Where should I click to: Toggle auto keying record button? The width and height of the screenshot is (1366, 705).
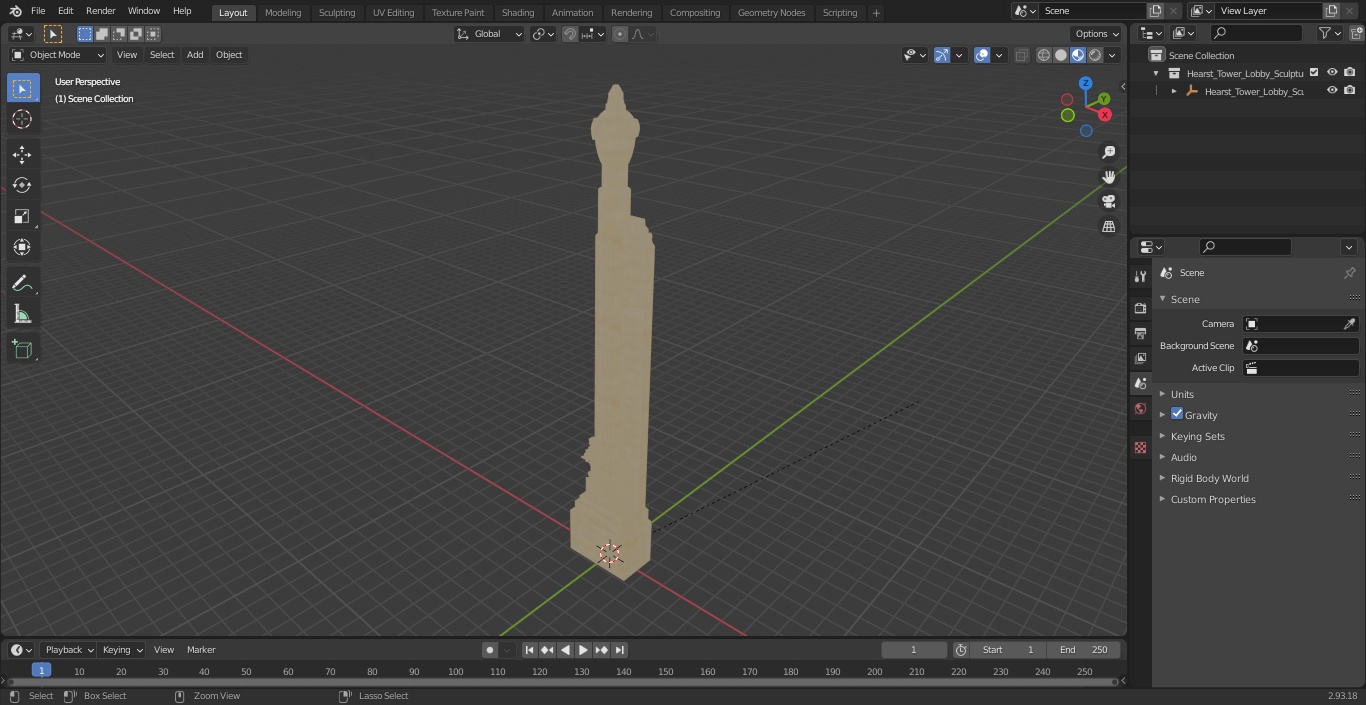tap(490, 650)
